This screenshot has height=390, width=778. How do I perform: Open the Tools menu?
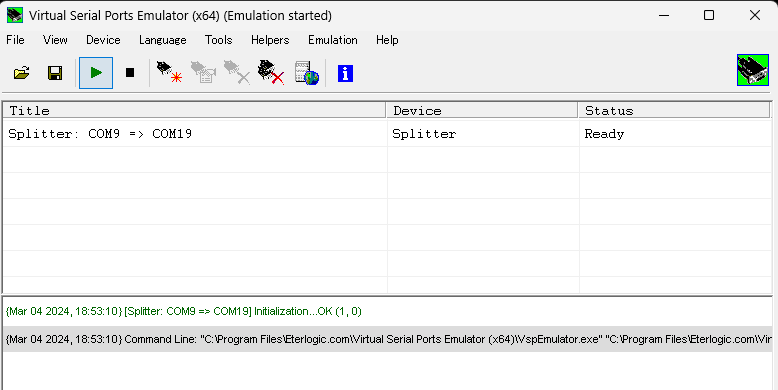(x=218, y=40)
